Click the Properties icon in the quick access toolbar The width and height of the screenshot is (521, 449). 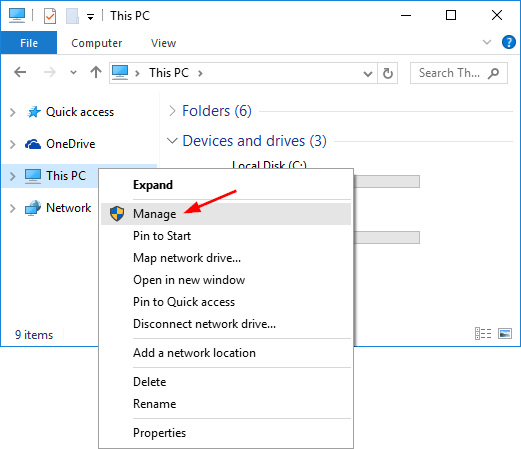pos(50,16)
